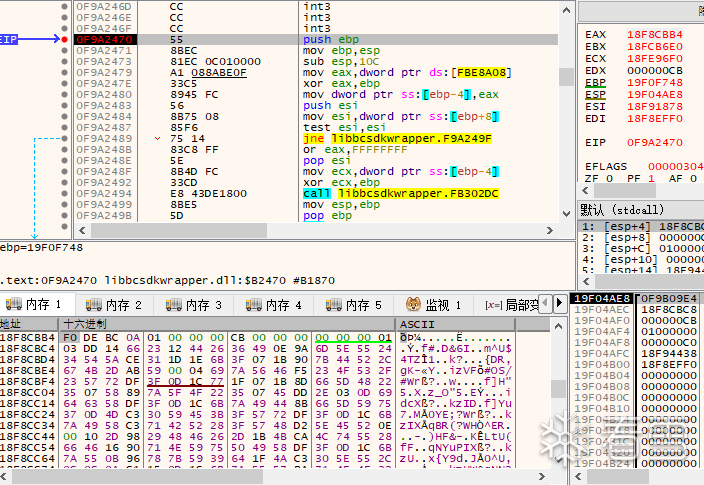Select the call libbcsdkwrapper.FB302DC instruction
Image resolution: width=704 pixels, height=485 pixels.
400,194
